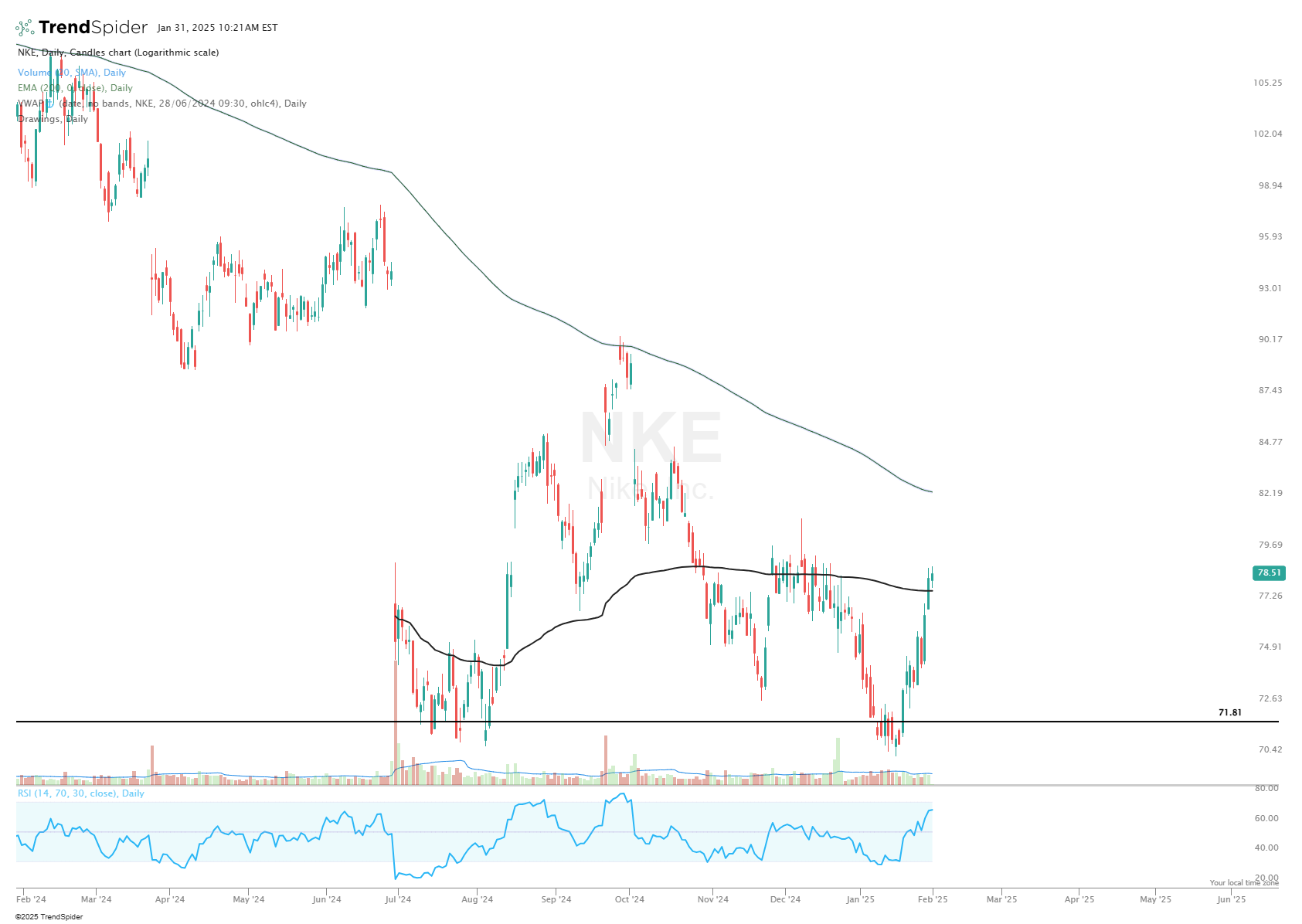Select the 'EMA (200, 0, close), Daily' label
This screenshot has width=1302, height=924.
pyautogui.click(x=75, y=88)
